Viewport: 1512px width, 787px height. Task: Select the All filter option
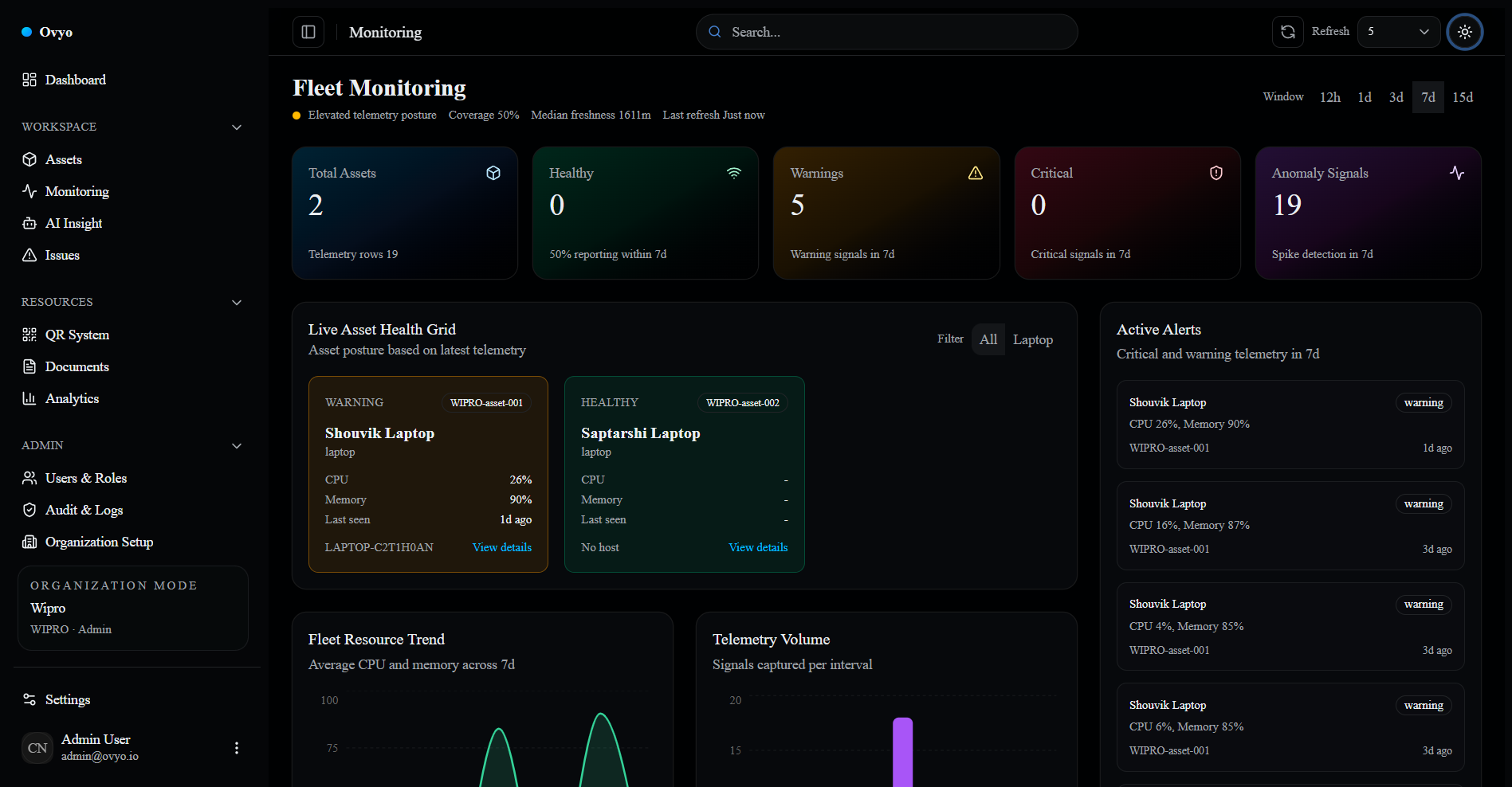tap(988, 339)
